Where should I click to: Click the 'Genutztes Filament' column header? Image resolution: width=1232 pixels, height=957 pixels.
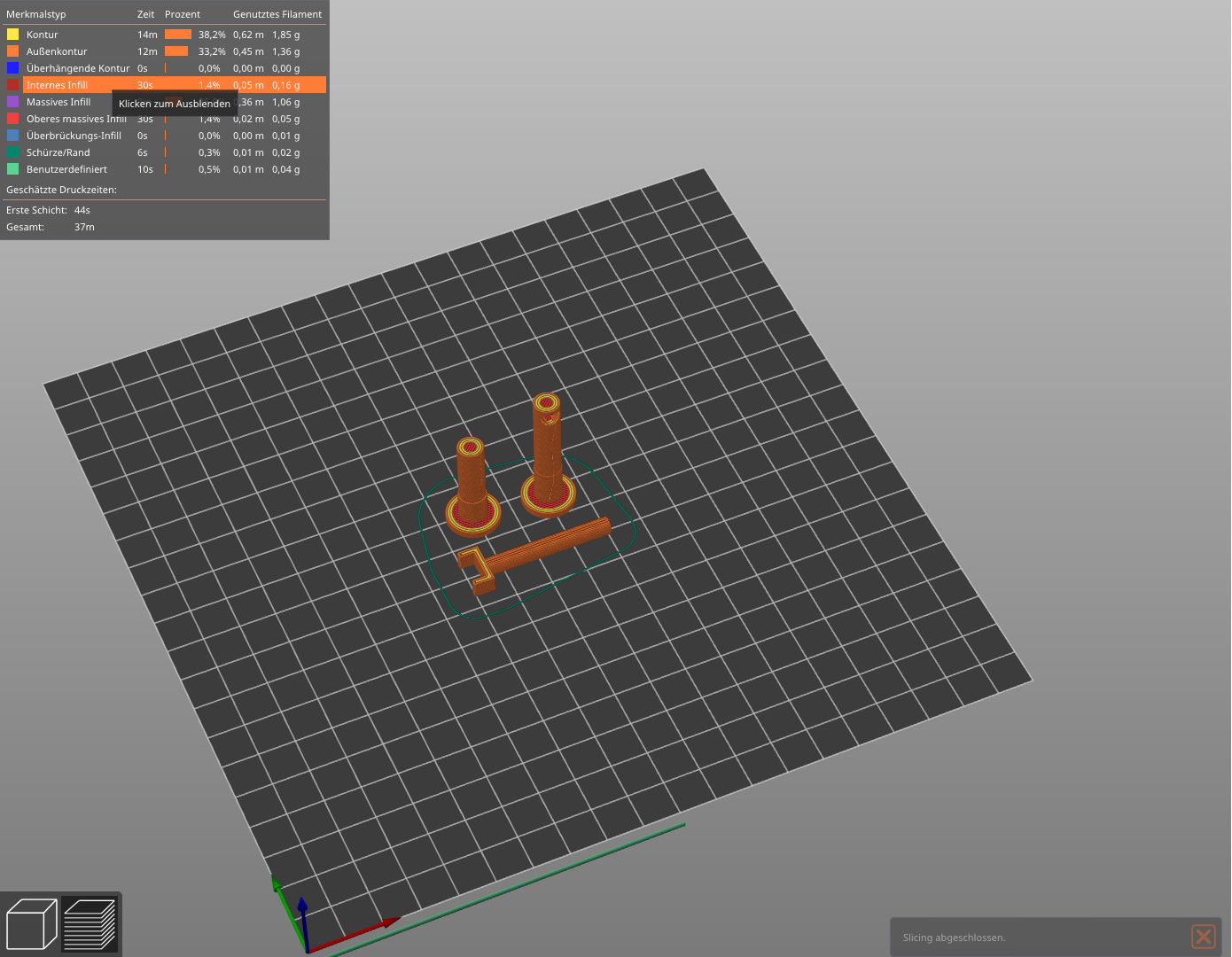point(277,14)
